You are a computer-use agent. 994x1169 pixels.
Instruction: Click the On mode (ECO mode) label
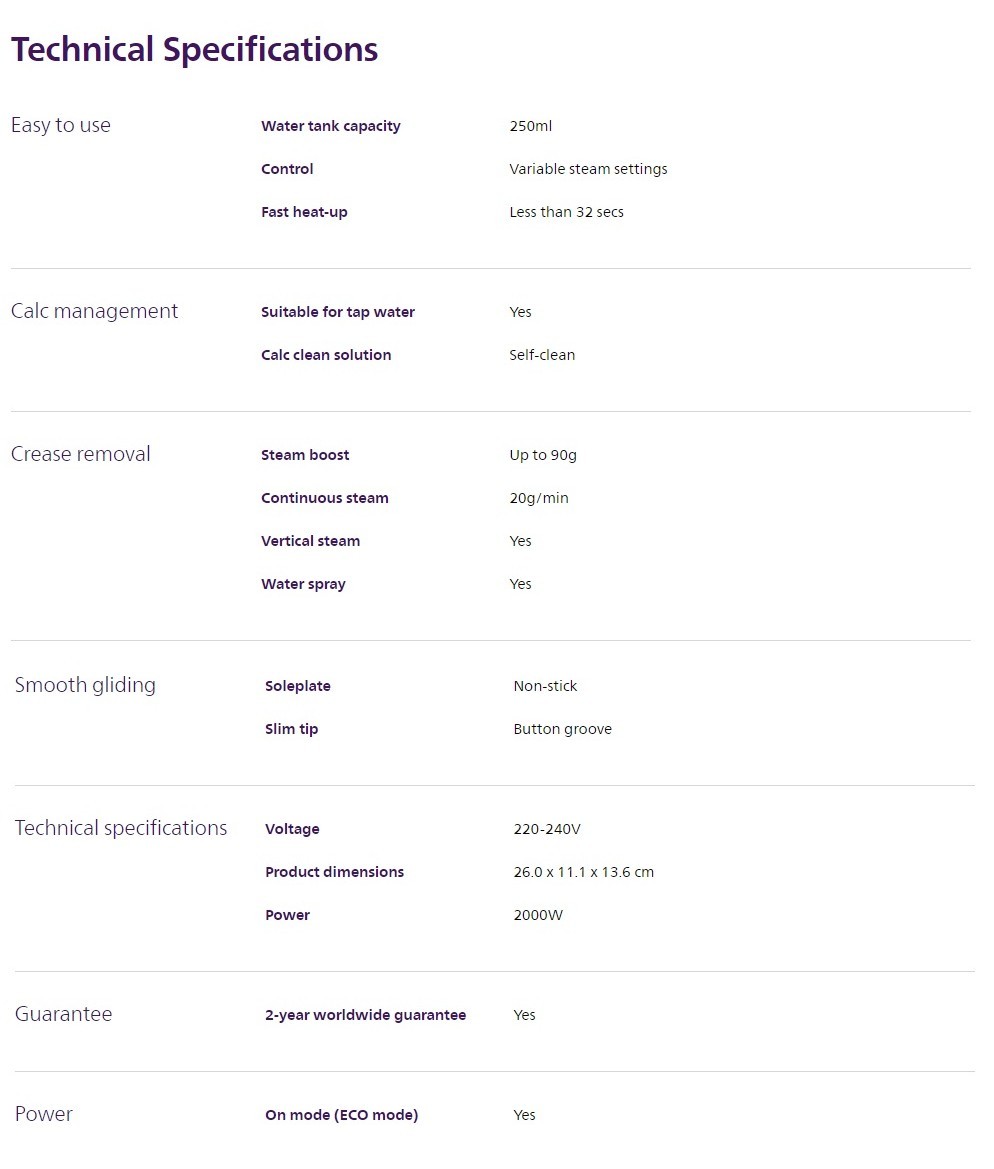click(342, 1115)
